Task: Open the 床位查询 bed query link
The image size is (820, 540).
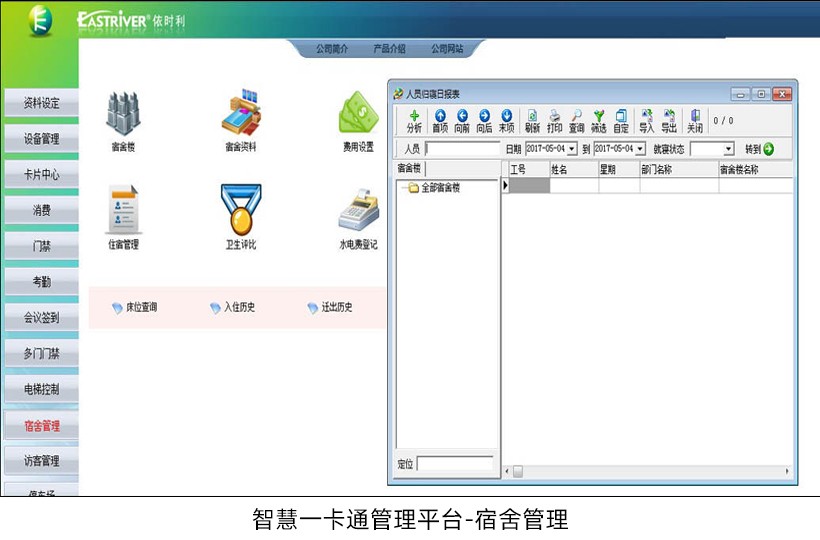Action: pyautogui.click(x=134, y=308)
